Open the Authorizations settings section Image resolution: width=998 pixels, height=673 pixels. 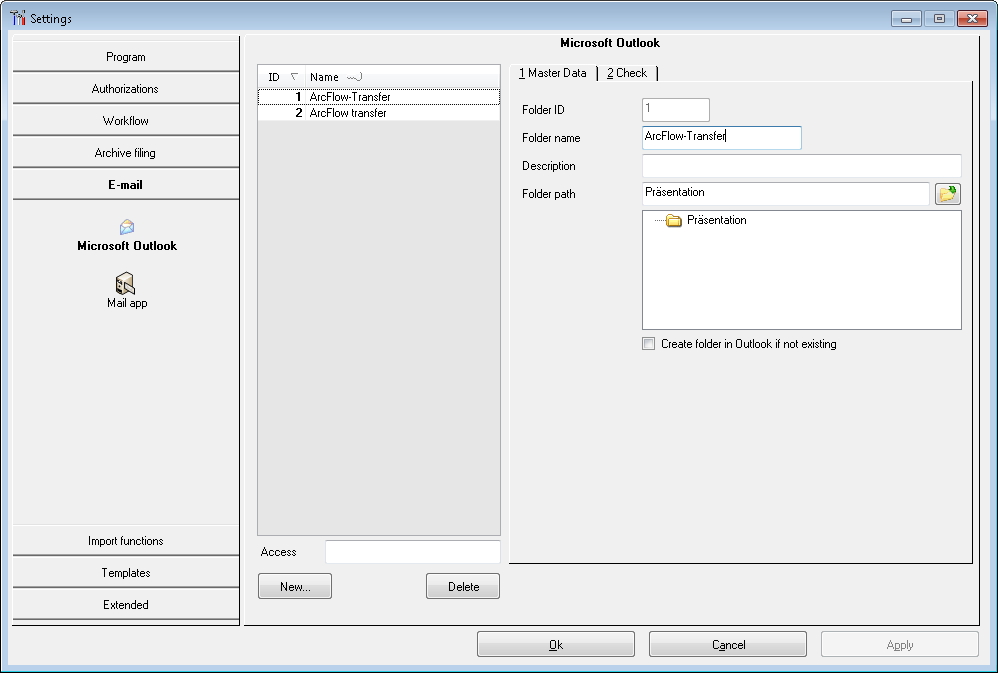(x=125, y=89)
